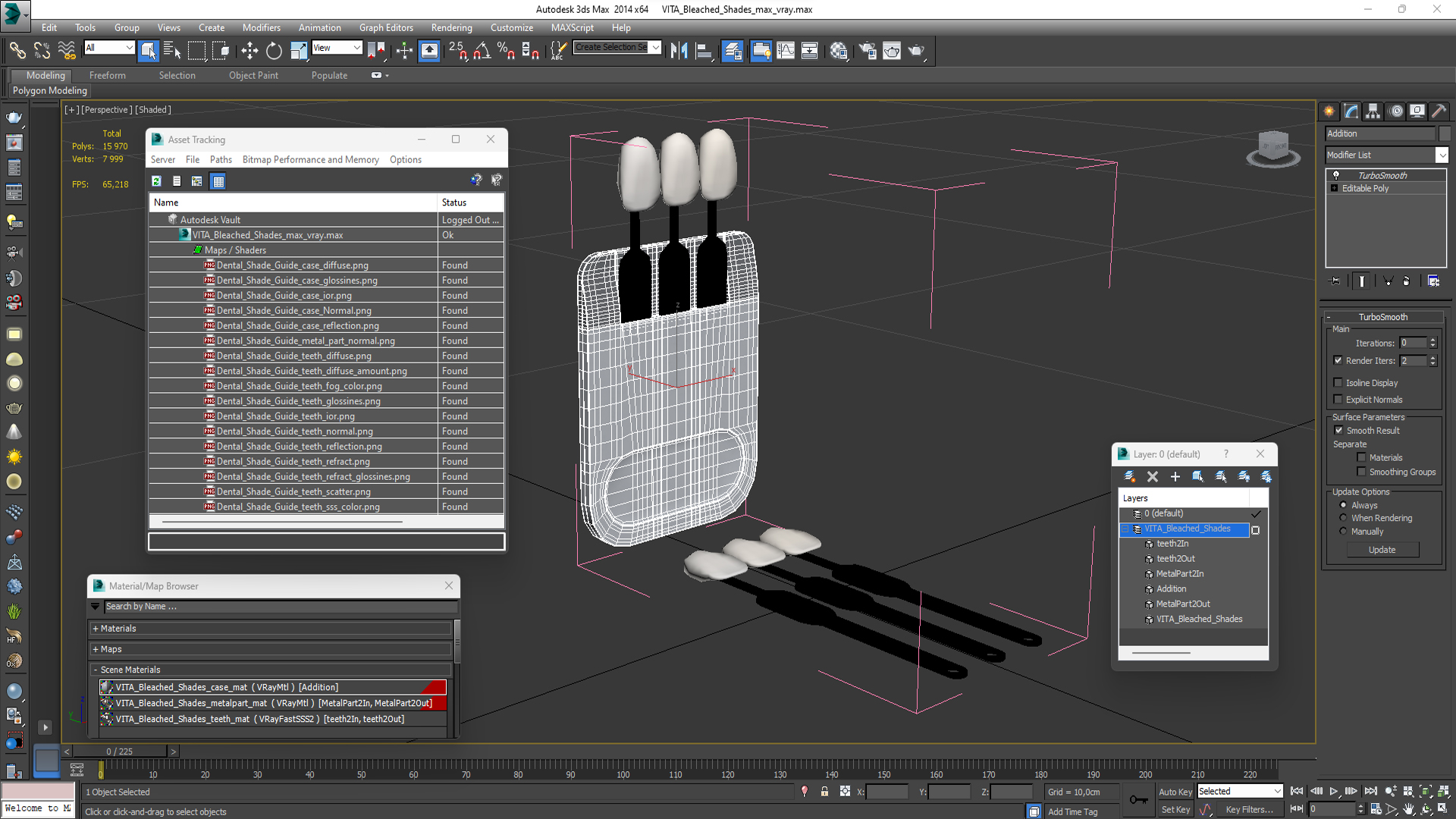Click Create New Layer icon in Layer dialog
Screen dimensions: 1456x819
coord(1129,476)
